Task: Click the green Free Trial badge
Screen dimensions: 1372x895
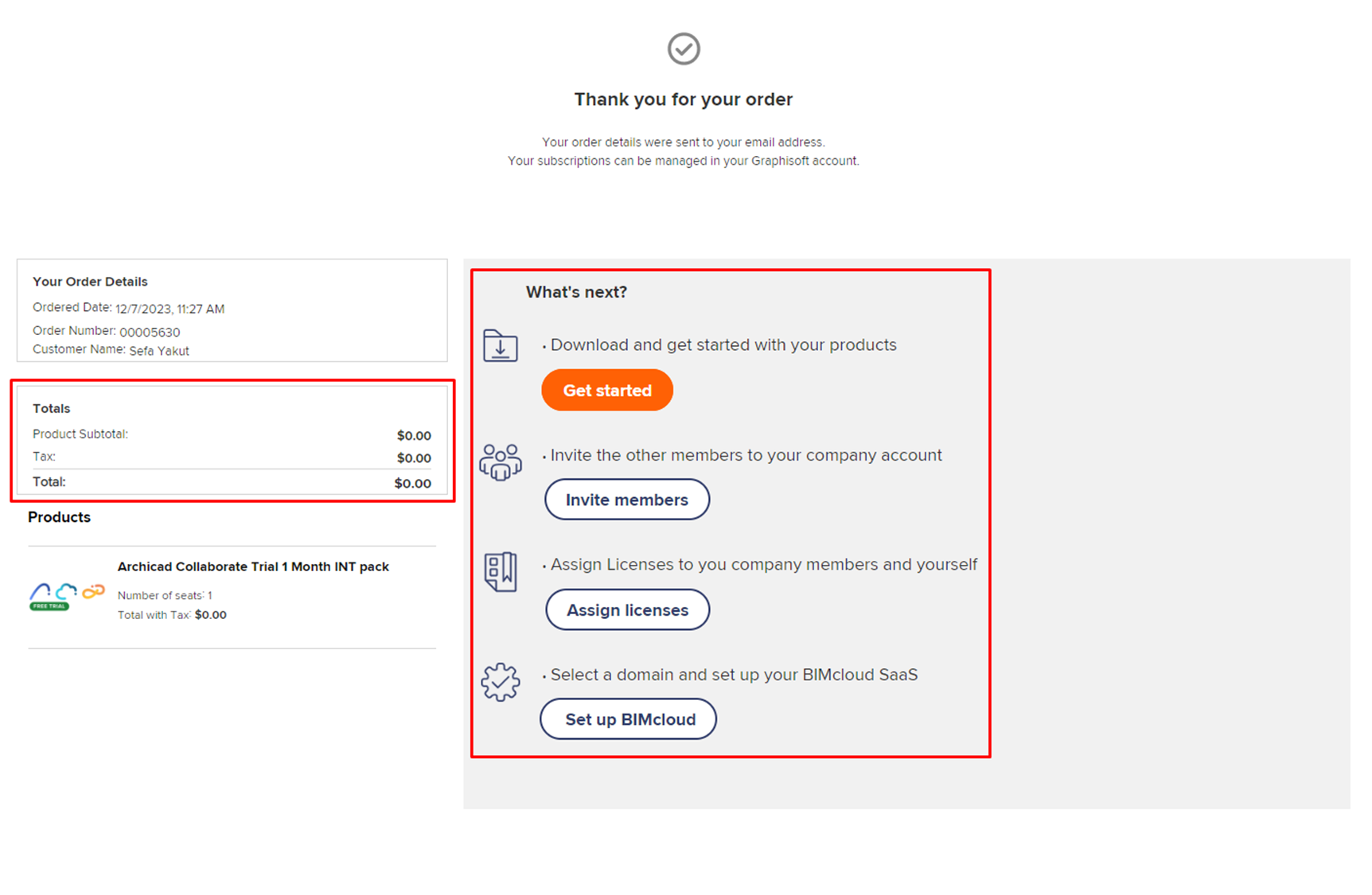Action: pos(49,606)
